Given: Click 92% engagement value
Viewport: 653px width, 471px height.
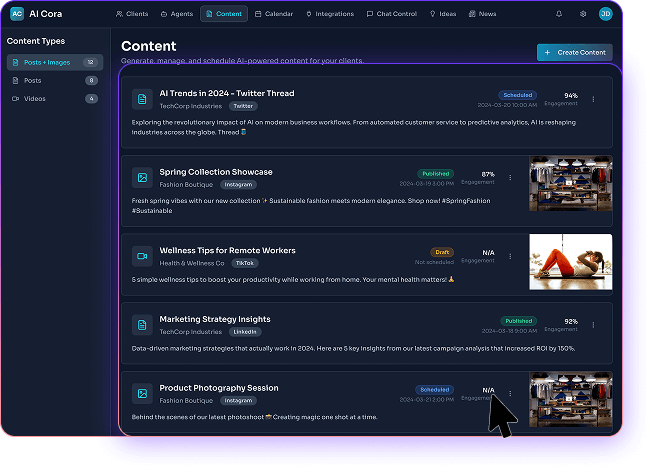Looking at the screenshot, I should click(x=571, y=321).
